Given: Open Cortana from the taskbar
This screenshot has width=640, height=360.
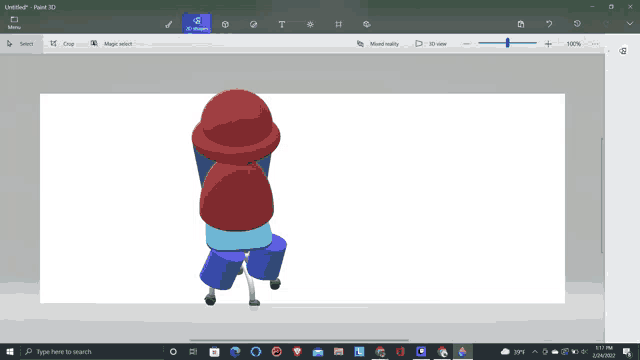Looking at the screenshot, I should coord(173,351).
